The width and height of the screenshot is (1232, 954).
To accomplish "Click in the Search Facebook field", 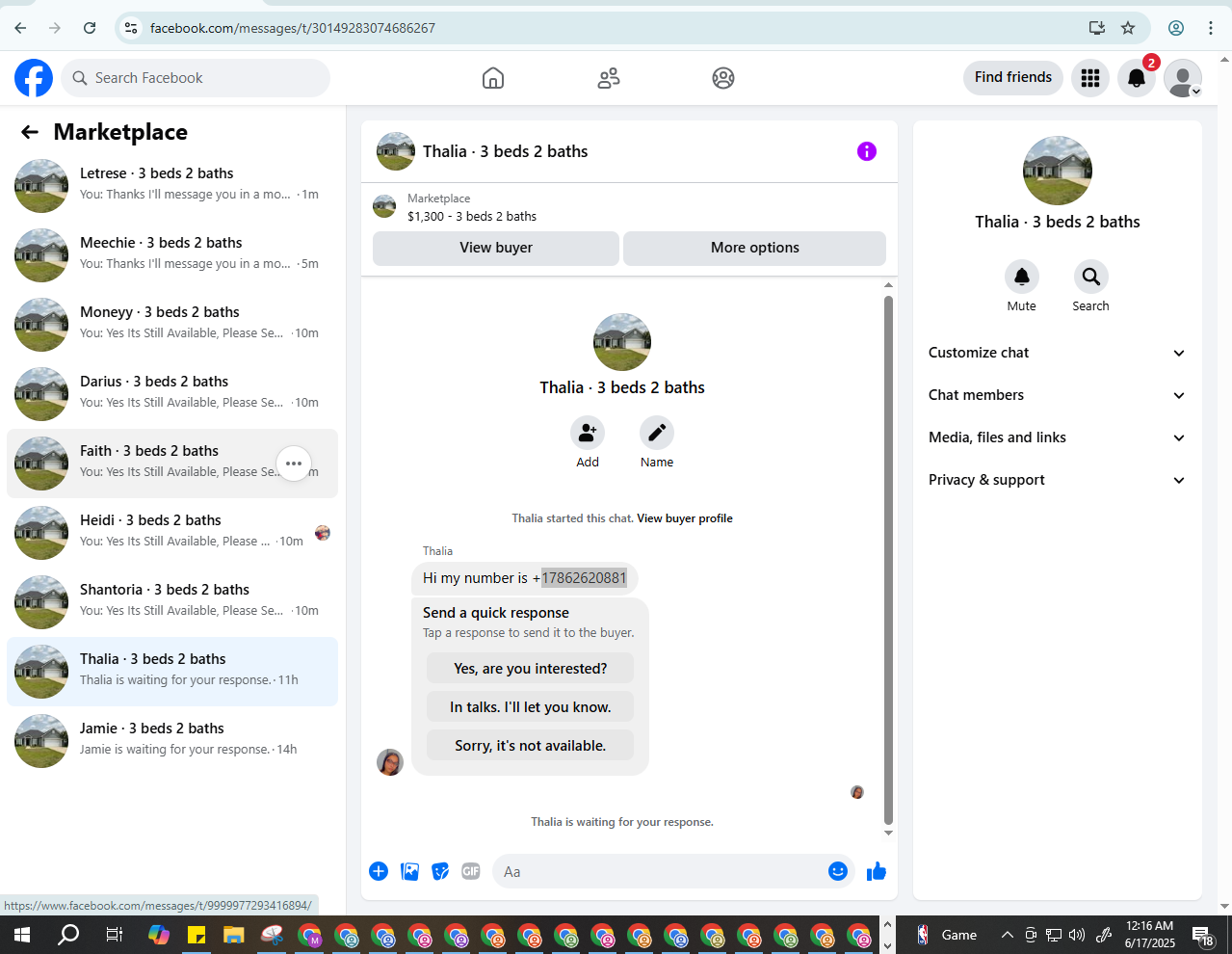I will (196, 78).
